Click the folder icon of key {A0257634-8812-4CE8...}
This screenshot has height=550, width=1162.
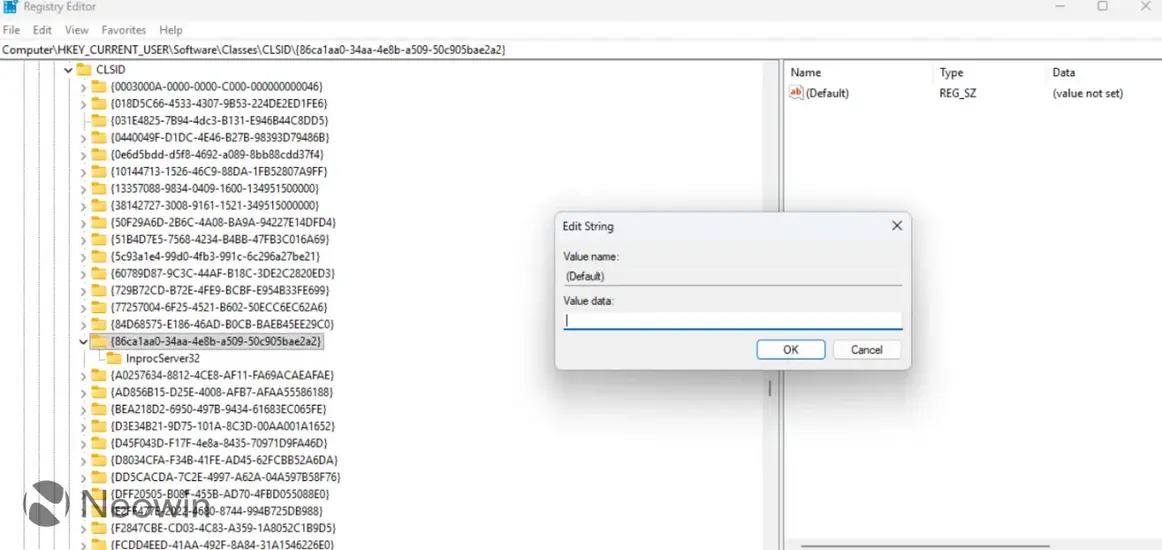click(x=99, y=375)
